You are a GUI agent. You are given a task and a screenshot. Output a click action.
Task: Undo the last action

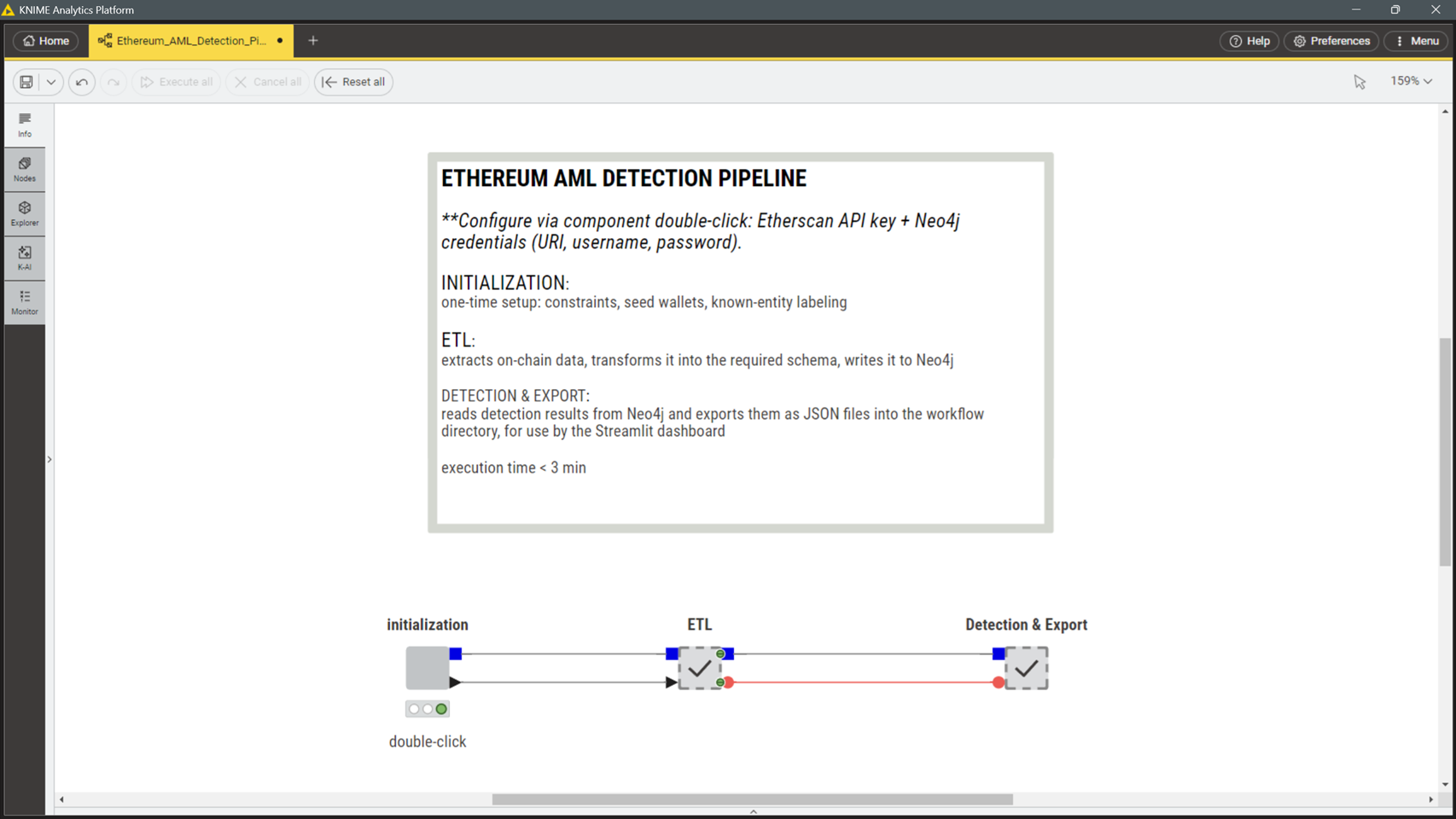click(x=82, y=82)
